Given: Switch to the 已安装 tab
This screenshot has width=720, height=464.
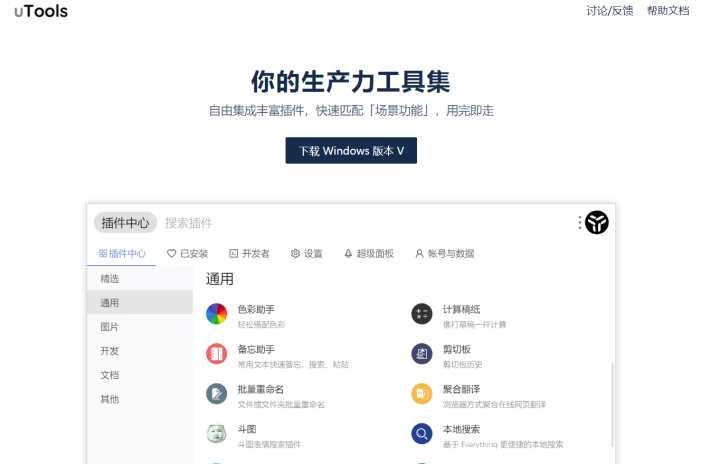Looking at the screenshot, I should click(187, 254).
